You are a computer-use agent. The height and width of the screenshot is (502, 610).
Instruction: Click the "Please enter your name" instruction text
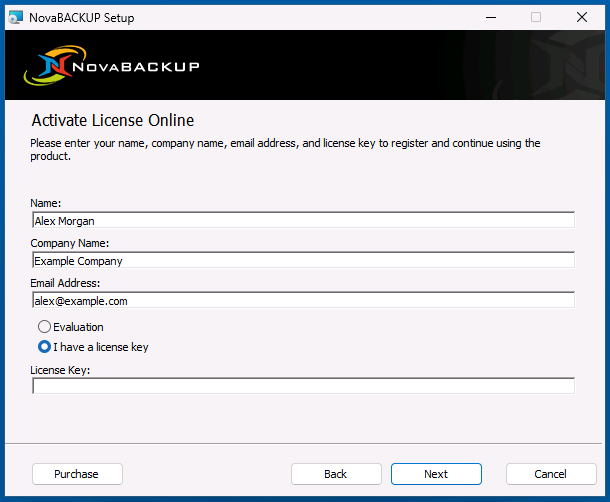[285, 149]
